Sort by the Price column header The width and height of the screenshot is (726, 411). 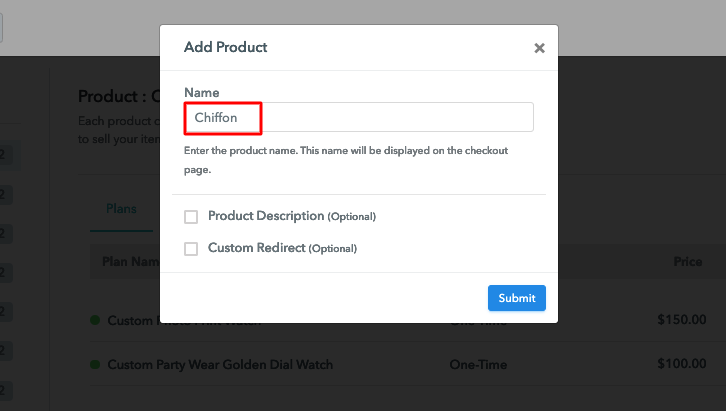tap(688, 262)
